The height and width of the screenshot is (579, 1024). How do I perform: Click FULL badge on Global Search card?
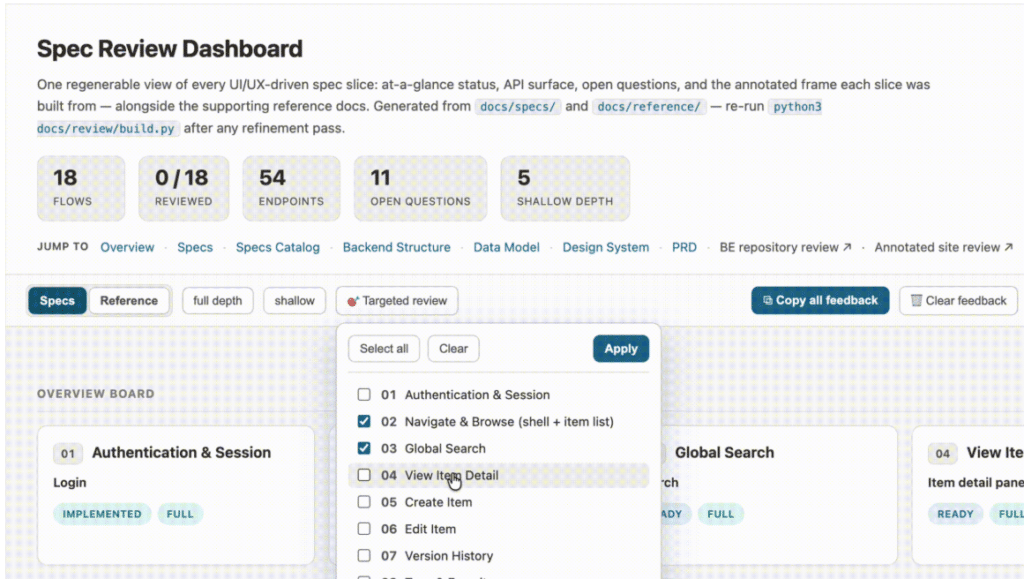coord(720,514)
